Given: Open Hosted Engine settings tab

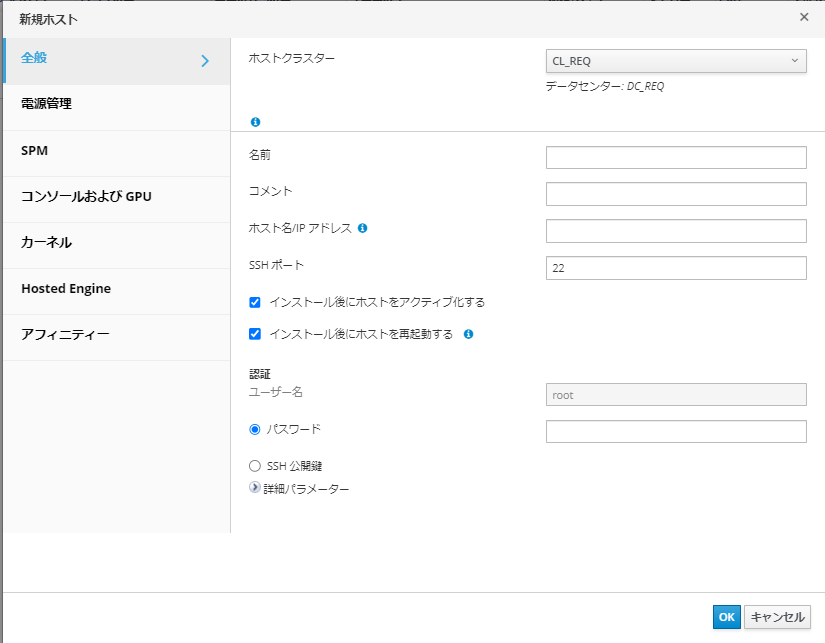Looking at the screenshot, I should (x=66, y=288).
